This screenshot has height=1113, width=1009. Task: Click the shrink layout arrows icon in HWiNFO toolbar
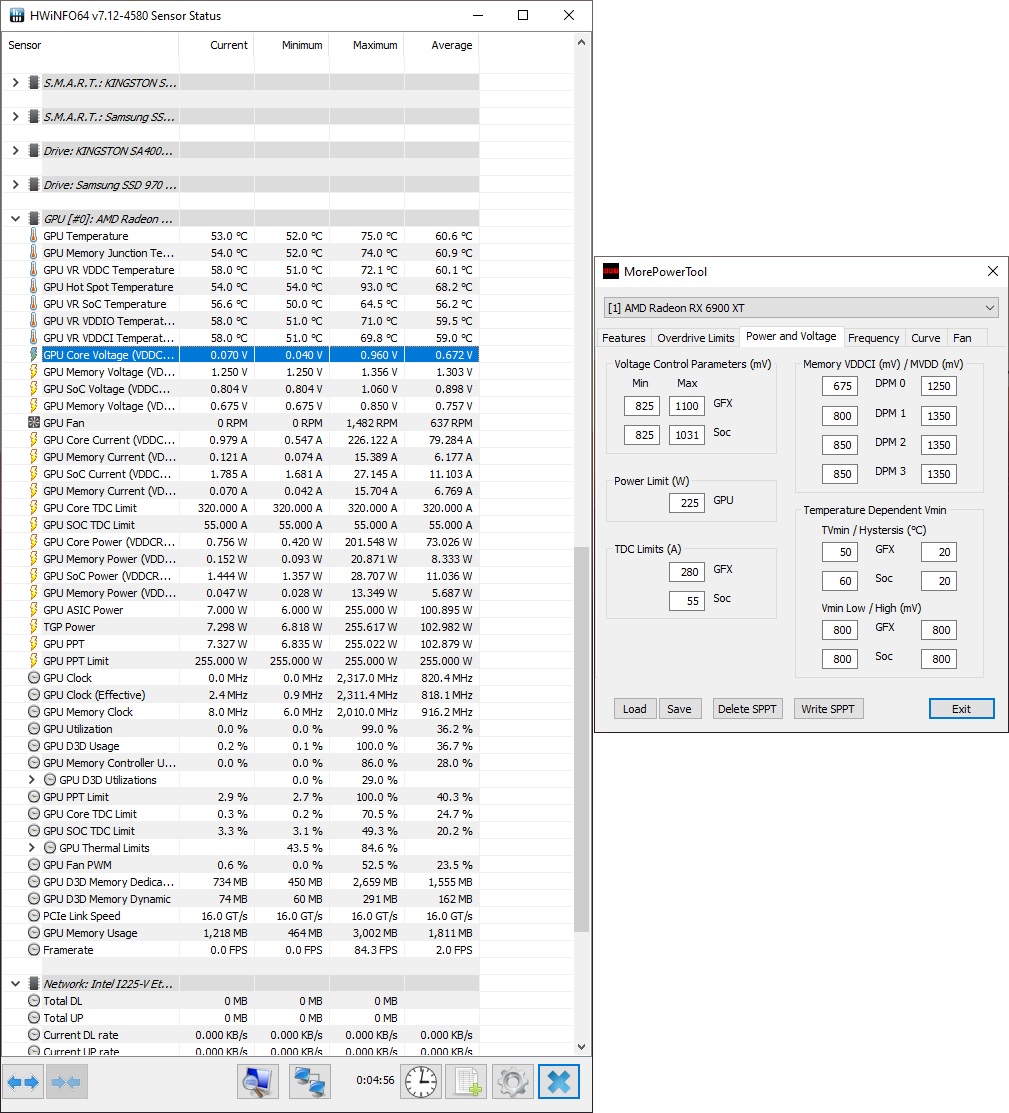66,1082
